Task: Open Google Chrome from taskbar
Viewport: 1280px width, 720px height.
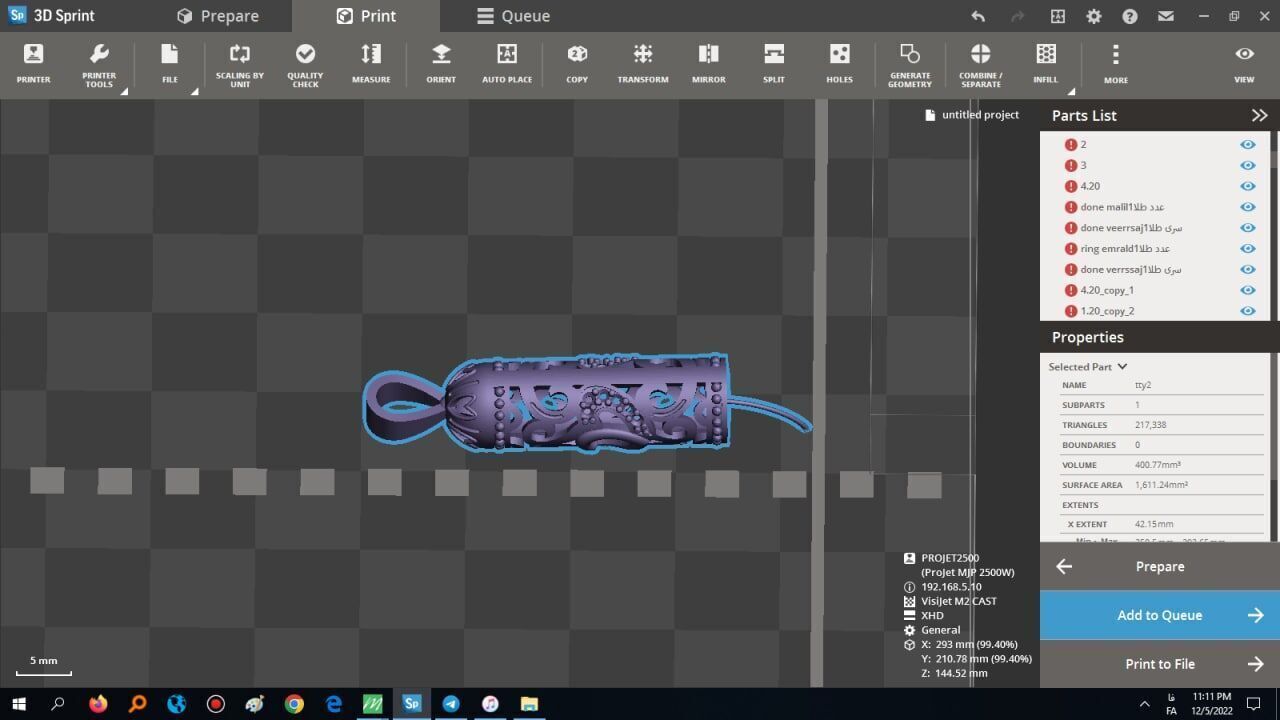Action: point(294,704)
